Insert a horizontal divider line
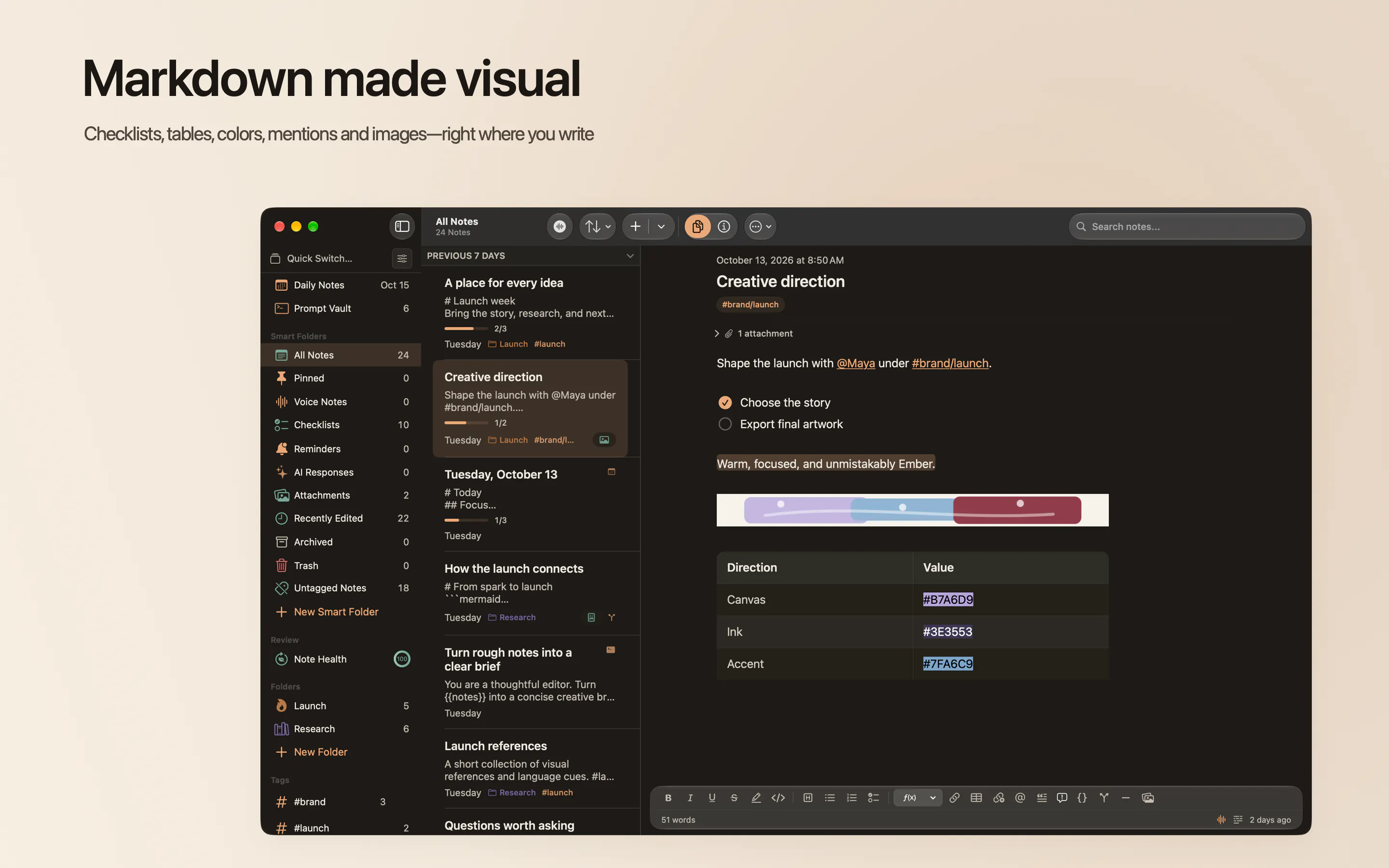 pyautogui.click(x=1126, y=798)
